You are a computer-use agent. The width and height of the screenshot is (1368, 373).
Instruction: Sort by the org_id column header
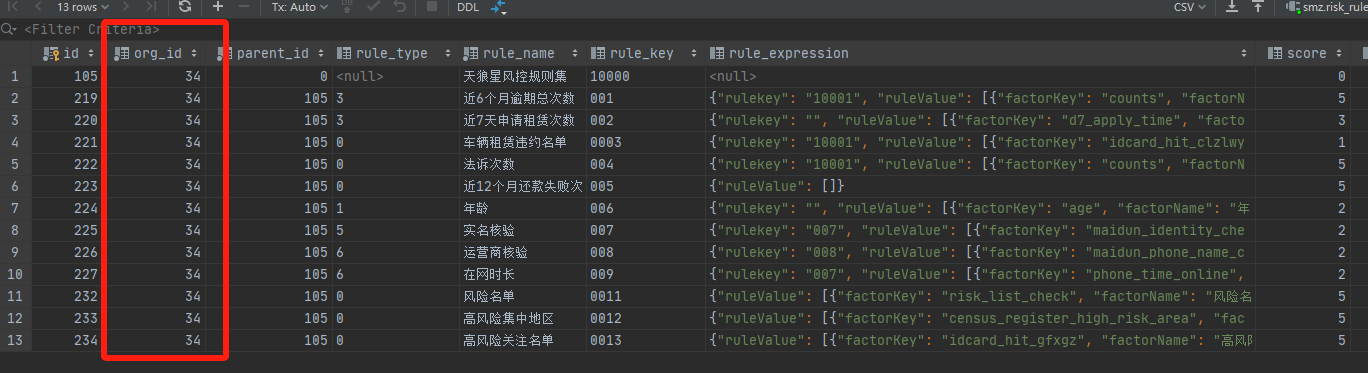coord(154,53)
